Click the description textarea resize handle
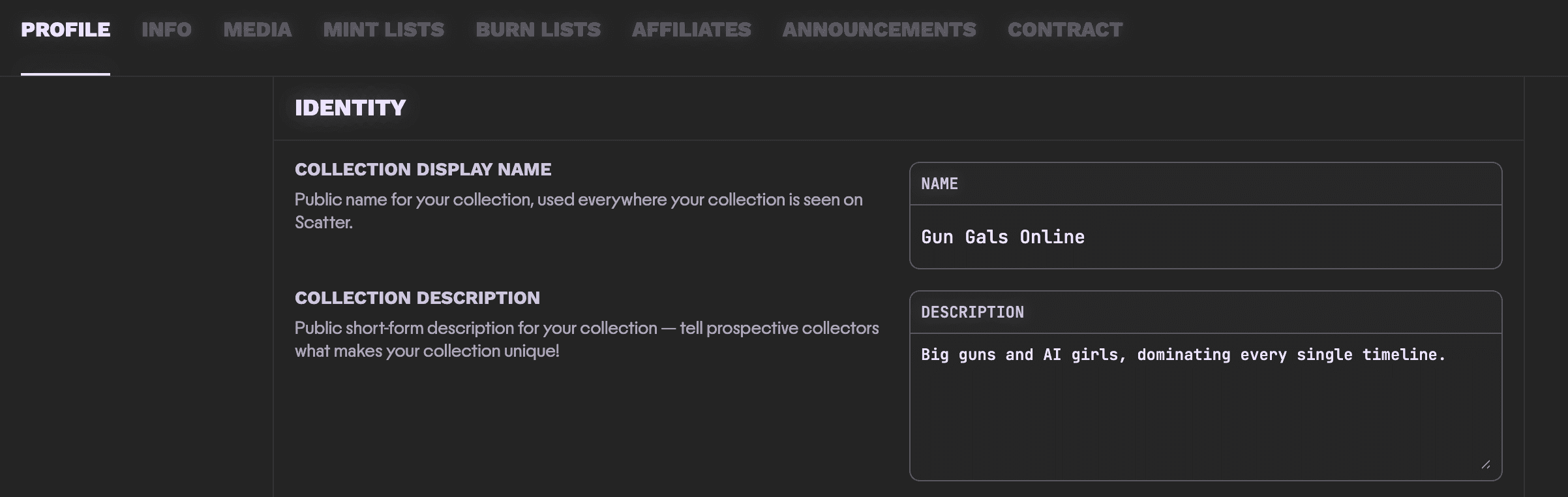Image resolution: width=1568 pixels, height=497 pixels. click(1486, 464)
